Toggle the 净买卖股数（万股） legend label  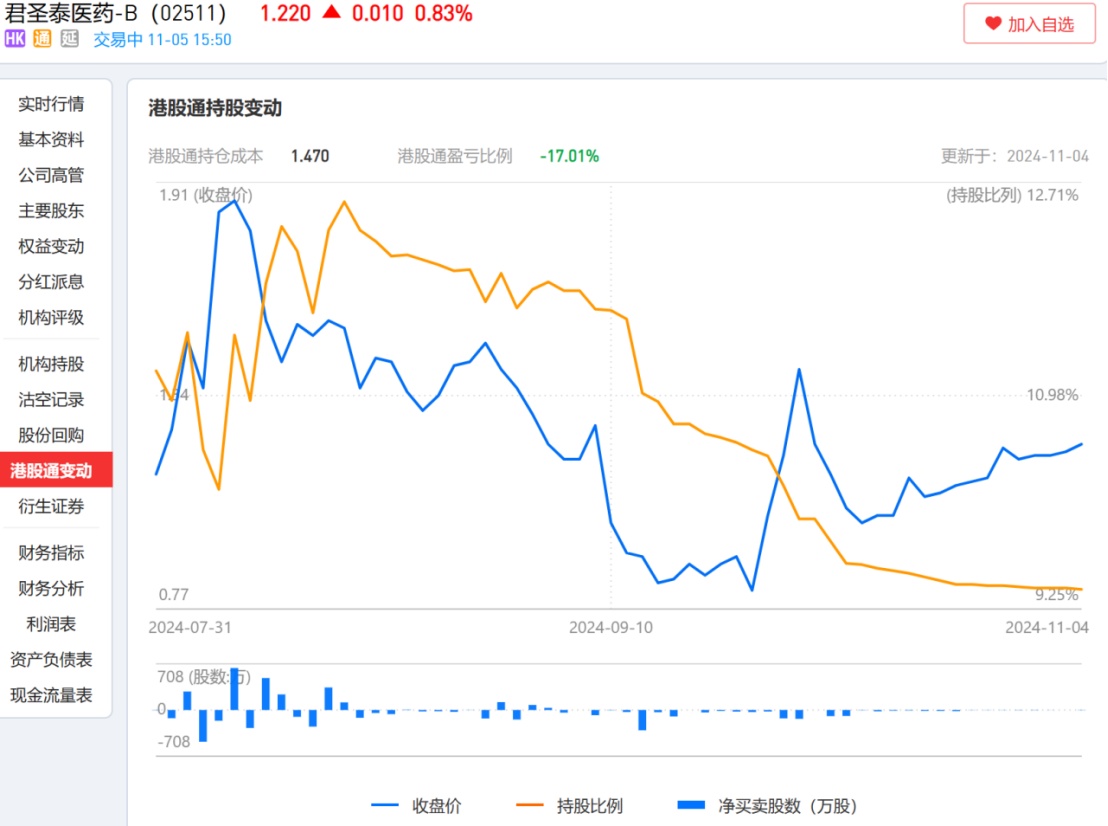point(787,805)
